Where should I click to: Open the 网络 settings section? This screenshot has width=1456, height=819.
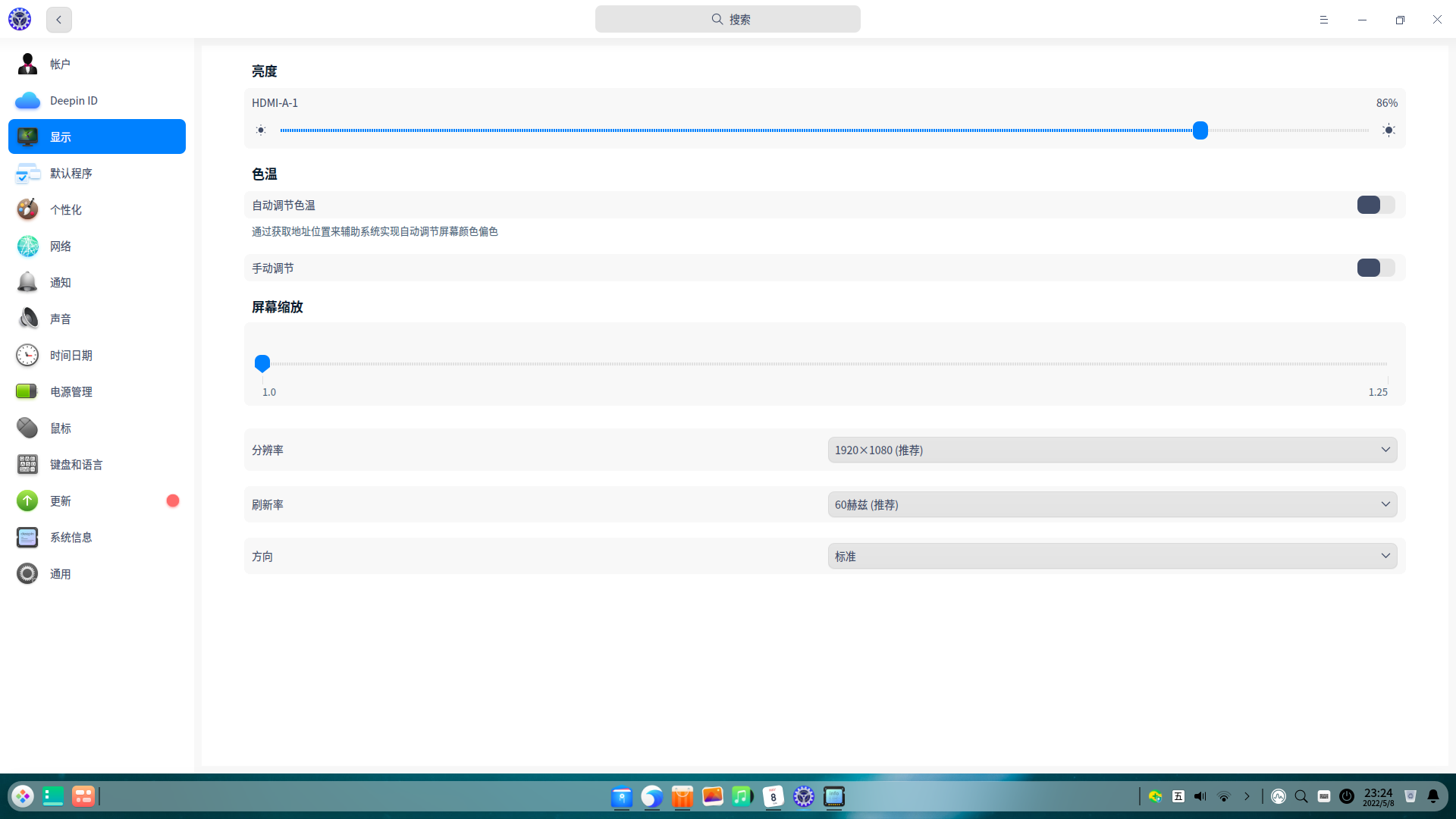pyautogui.click(x=61, y=246)
